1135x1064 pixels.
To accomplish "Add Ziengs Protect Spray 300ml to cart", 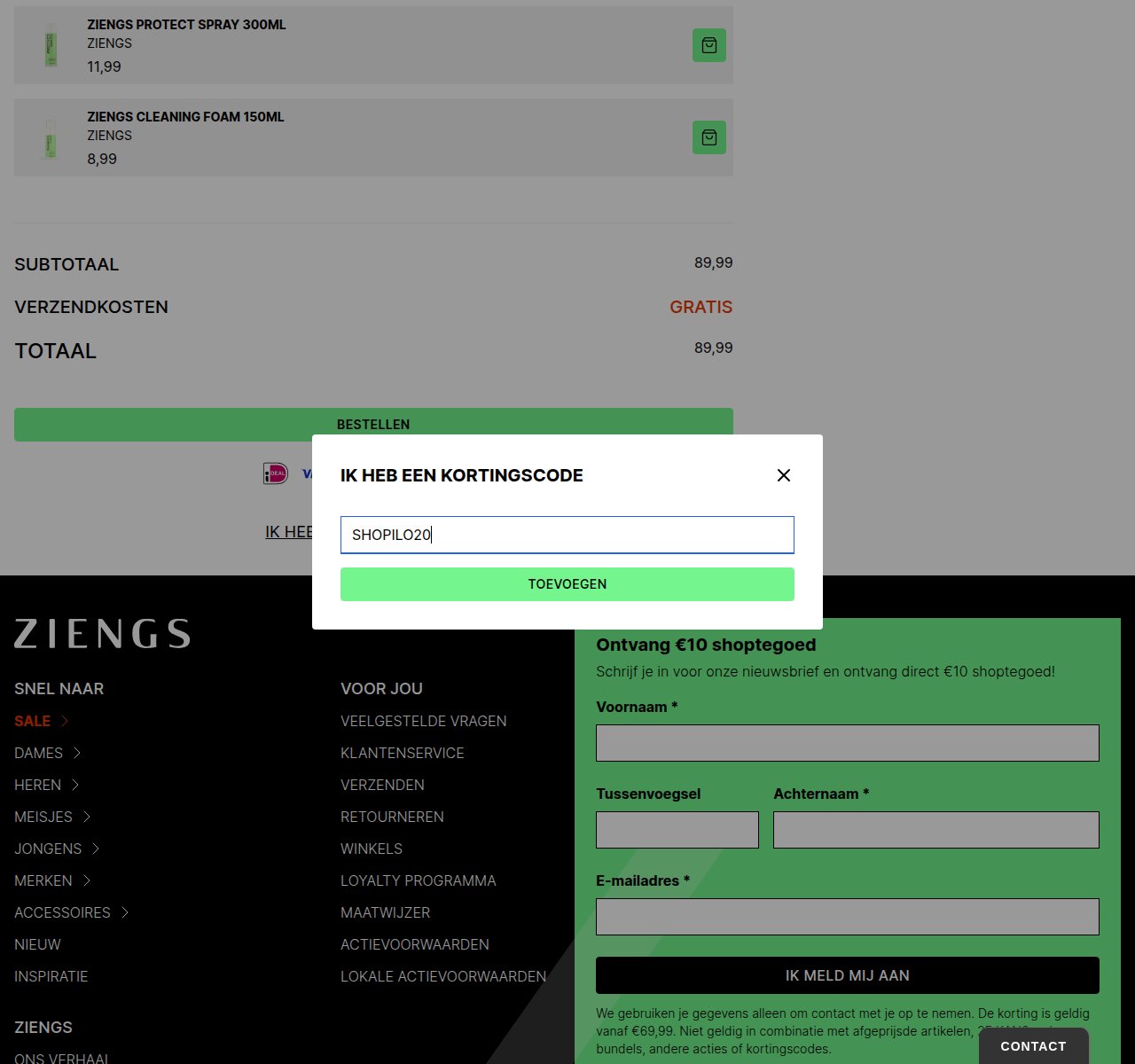I will pos(709,45).
